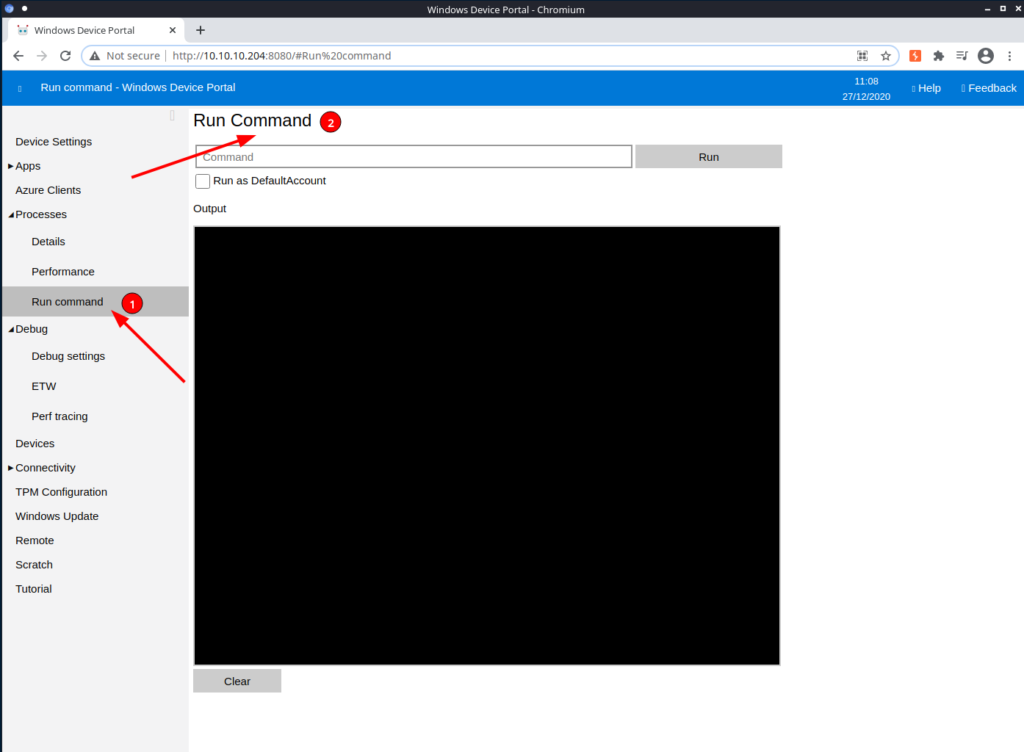Open the QR code icon in address bar
Image resolution: width=1024 pixels, height=752 pixels.
pyautogui.click(x=862, y=56)
